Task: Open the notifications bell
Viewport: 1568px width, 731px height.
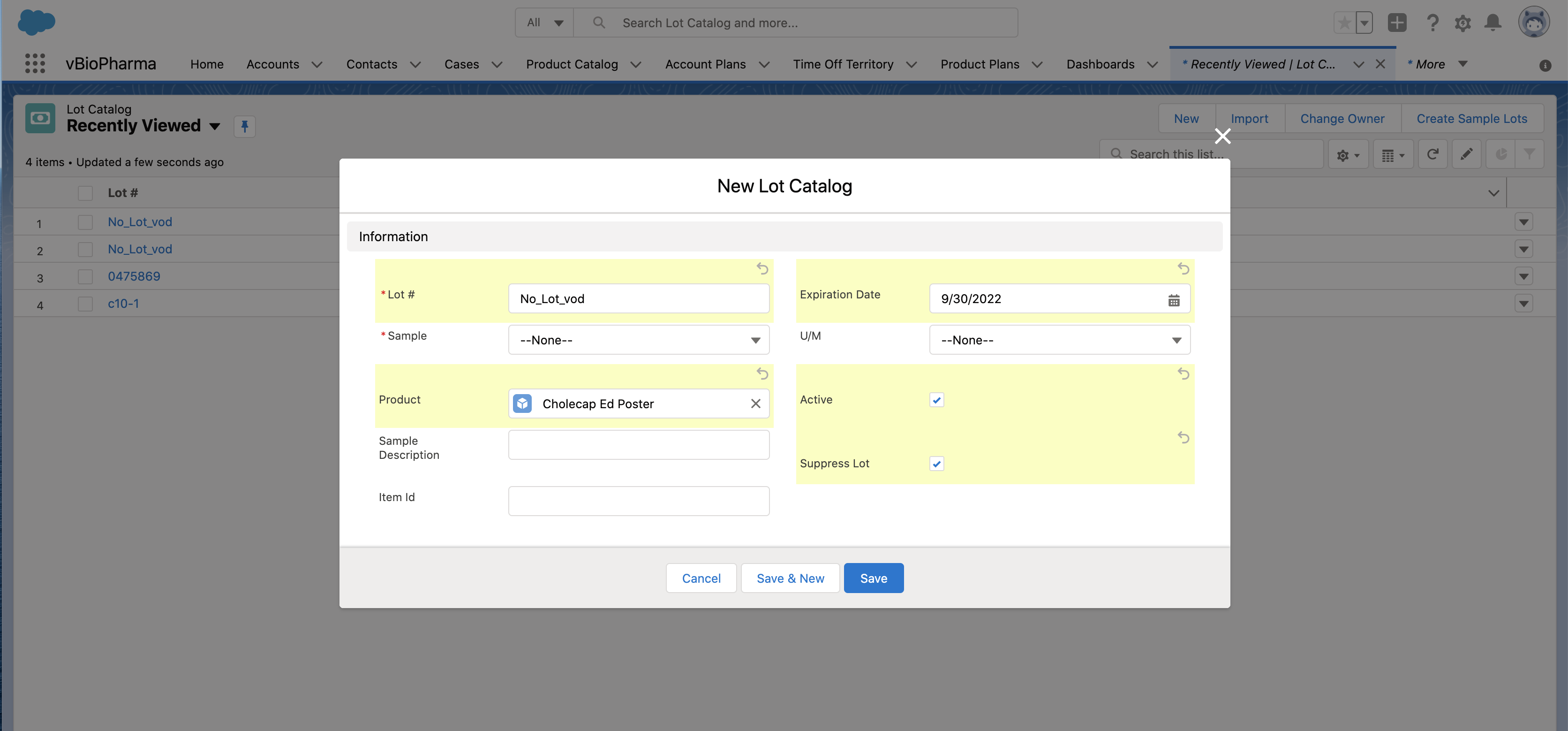Action: pos(1493,23)
